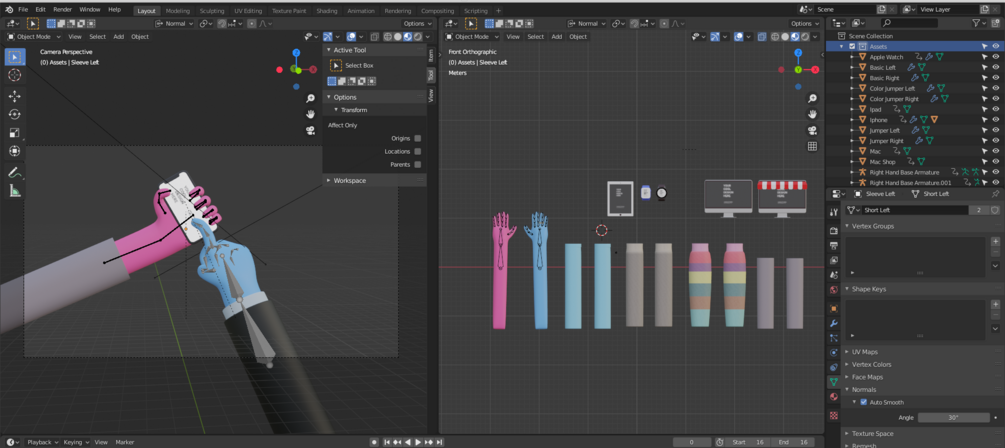Select the Transform tool in left toolbar
Screen dimensions: 1005x448
pyautogui.click(x=15, y=151)
